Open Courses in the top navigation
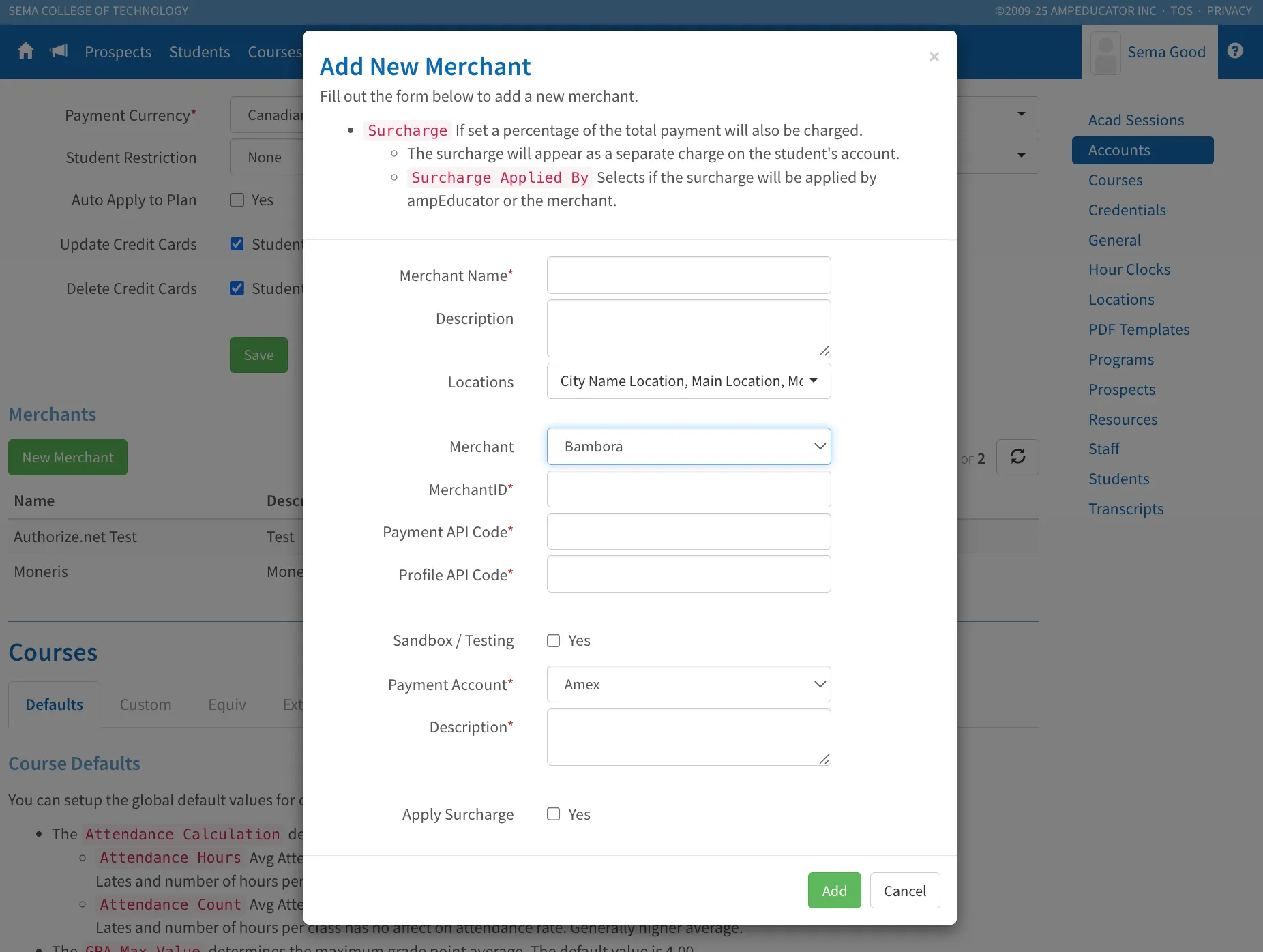 click(275, 52)
